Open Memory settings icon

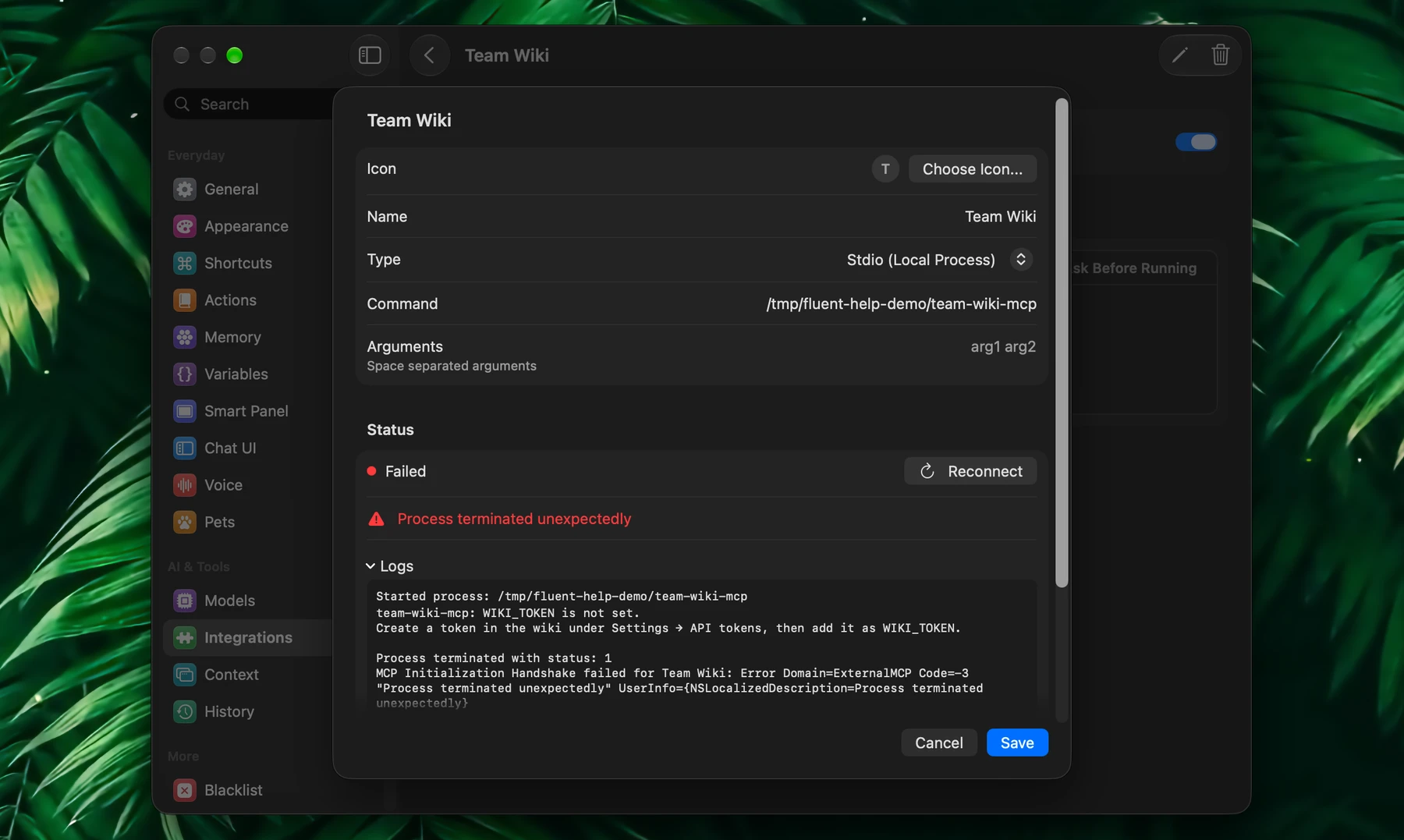click(x=185, y=337)
